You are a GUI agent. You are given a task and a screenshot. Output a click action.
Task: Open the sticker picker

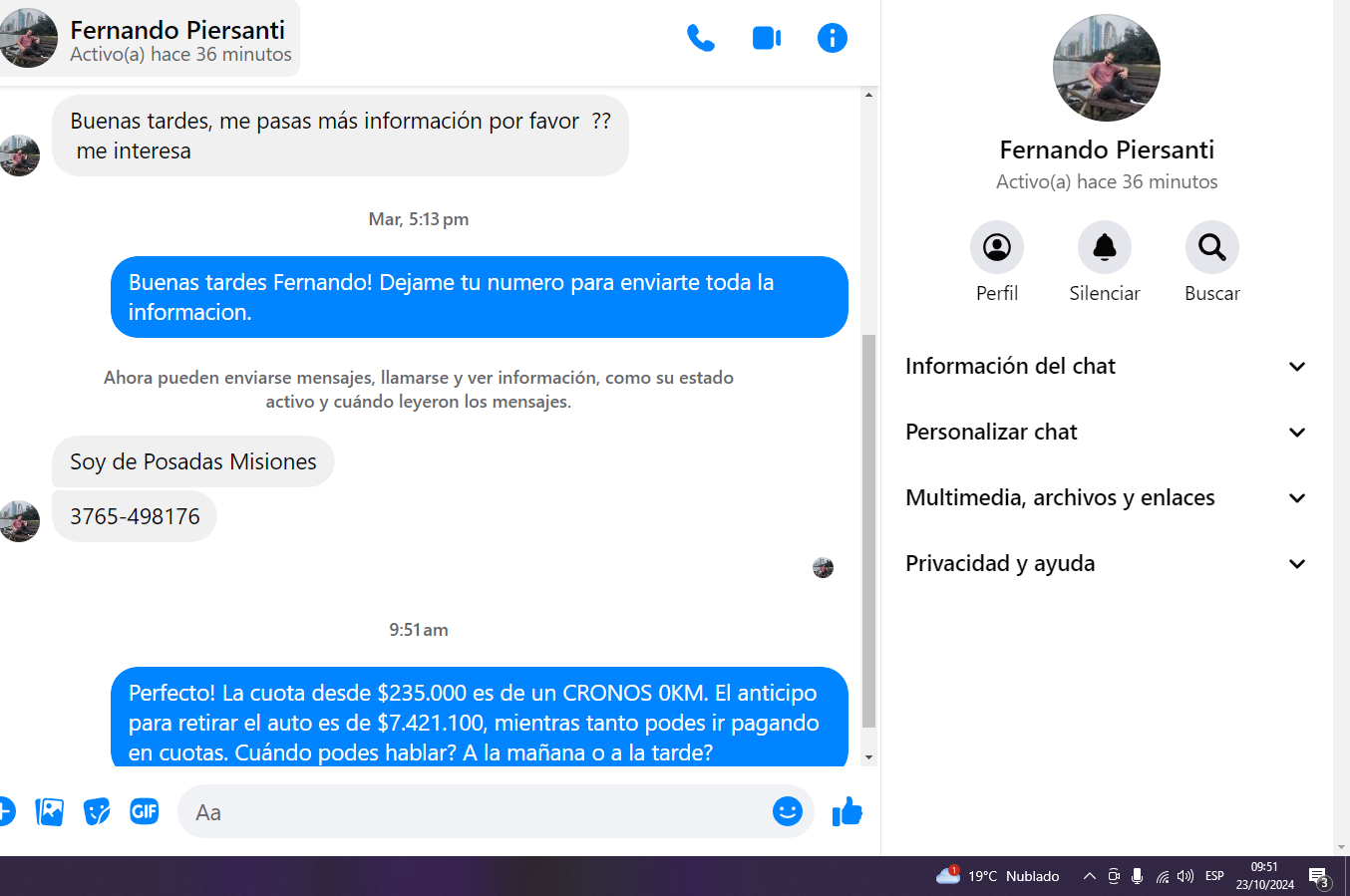click(x=97, y=812)
